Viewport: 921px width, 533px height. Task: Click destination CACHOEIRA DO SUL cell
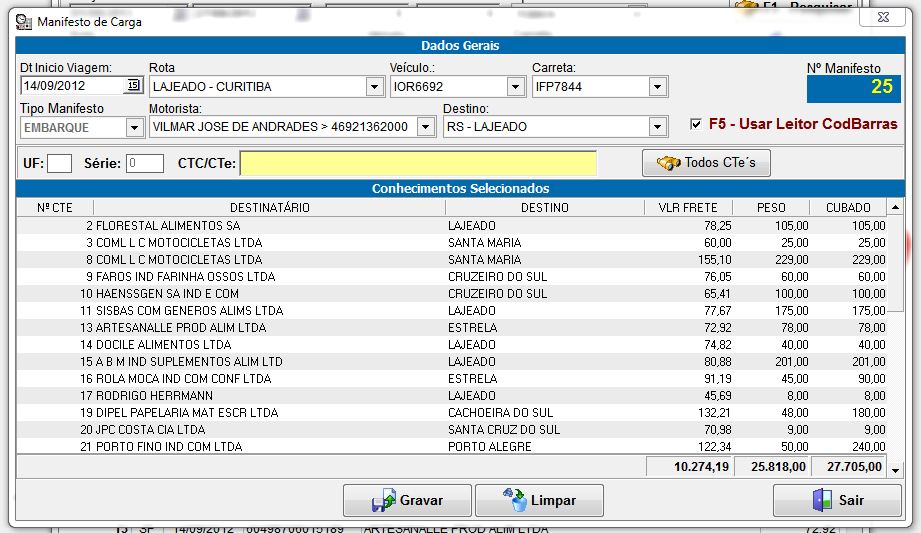coord(500,413)
